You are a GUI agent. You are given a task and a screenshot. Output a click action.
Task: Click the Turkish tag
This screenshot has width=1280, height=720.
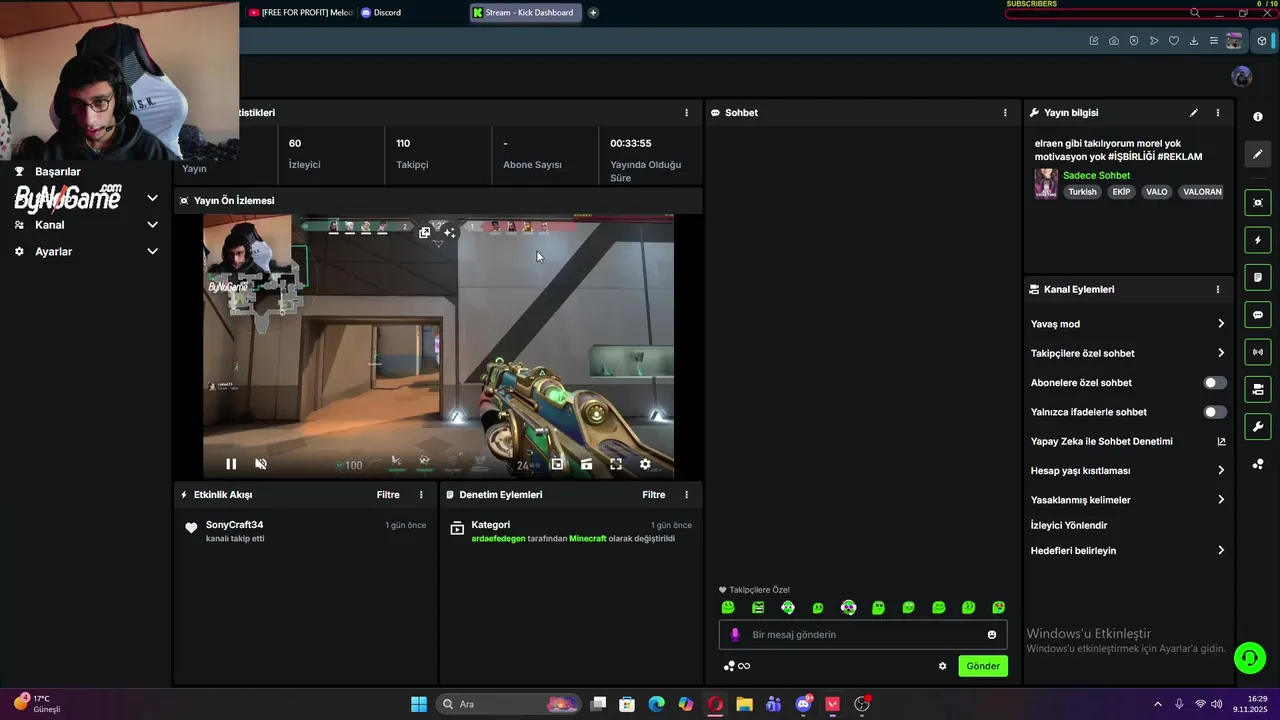pyautogui.click(x=1082, y=192)
